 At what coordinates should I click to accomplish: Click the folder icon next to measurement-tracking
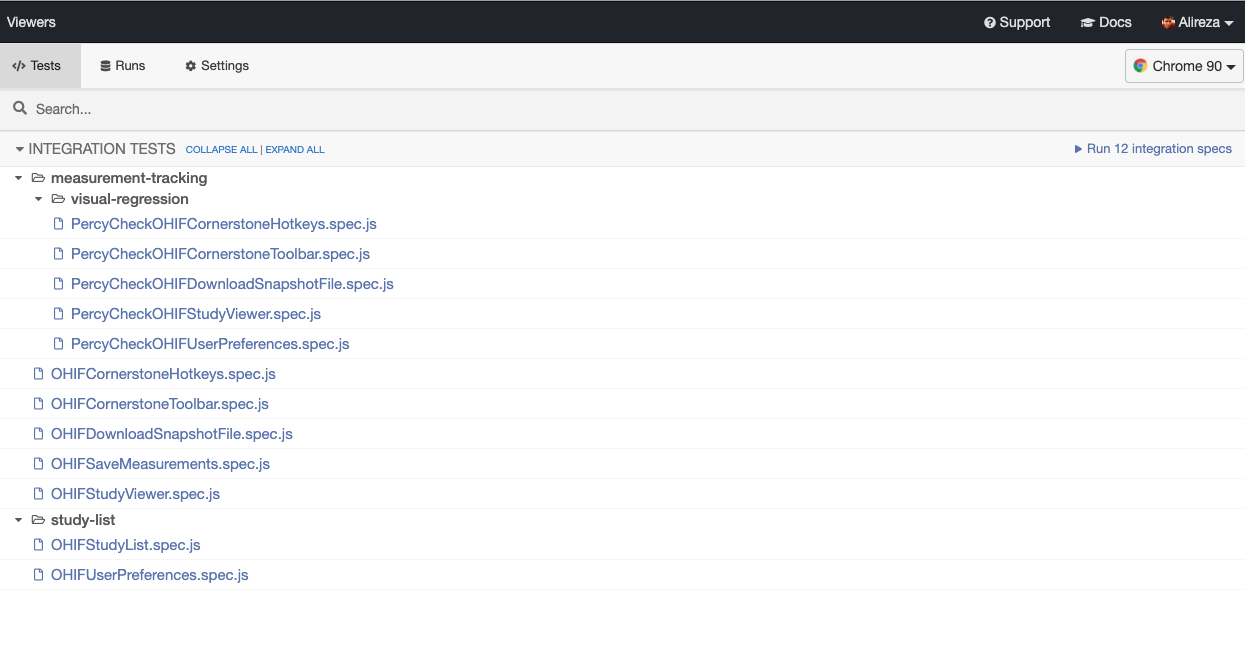pos(38,178)
